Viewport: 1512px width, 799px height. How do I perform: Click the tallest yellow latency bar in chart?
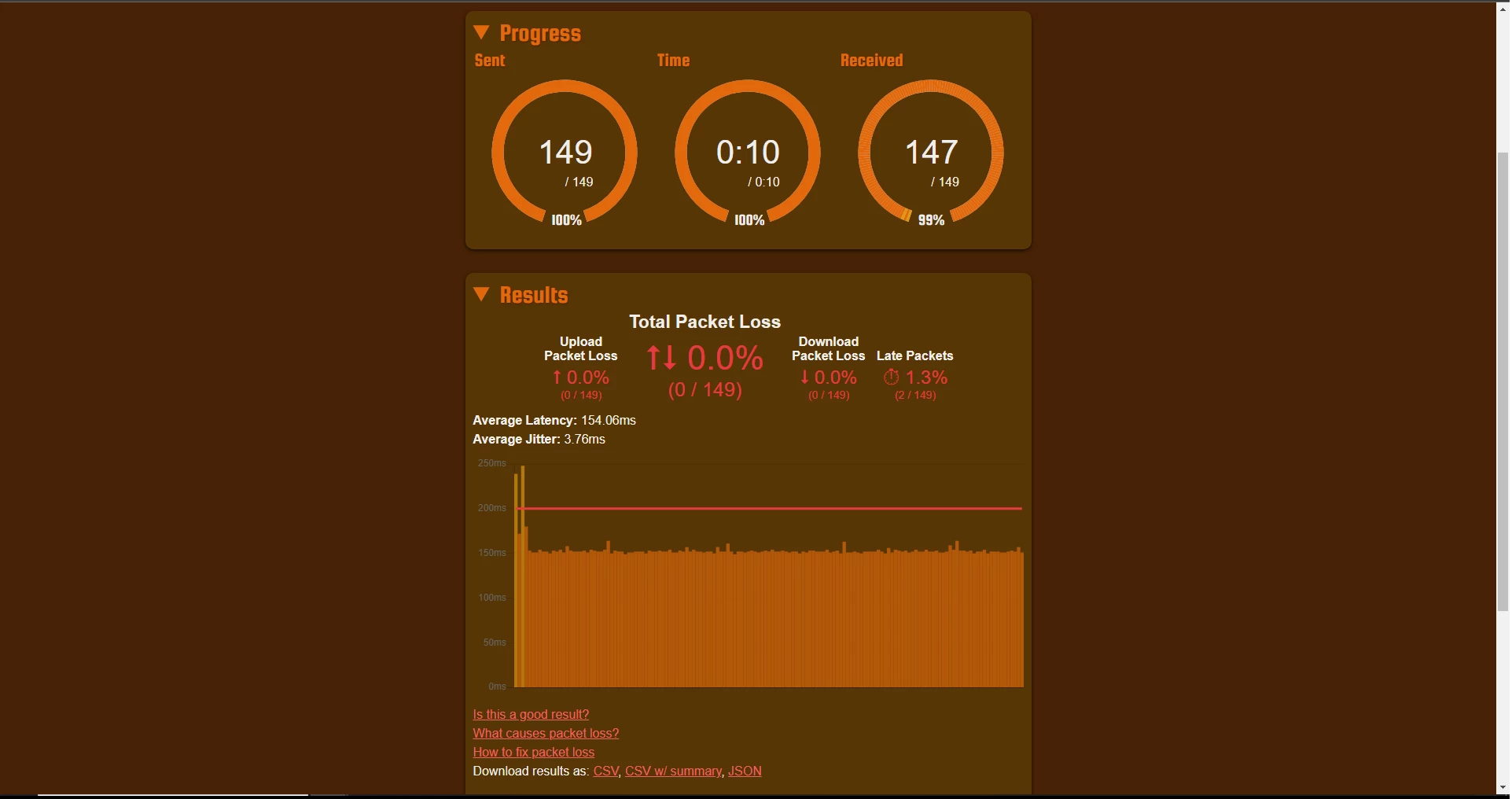pyautogui.click(x=523, y=576)
